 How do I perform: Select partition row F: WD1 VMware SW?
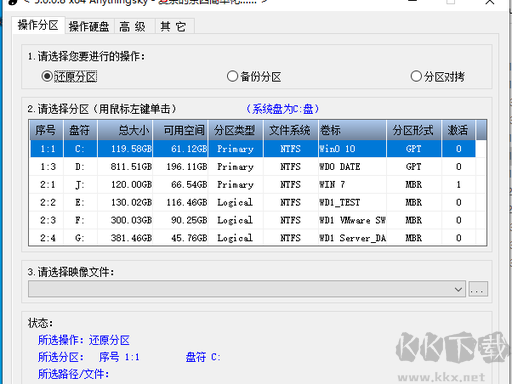[253, 220]
